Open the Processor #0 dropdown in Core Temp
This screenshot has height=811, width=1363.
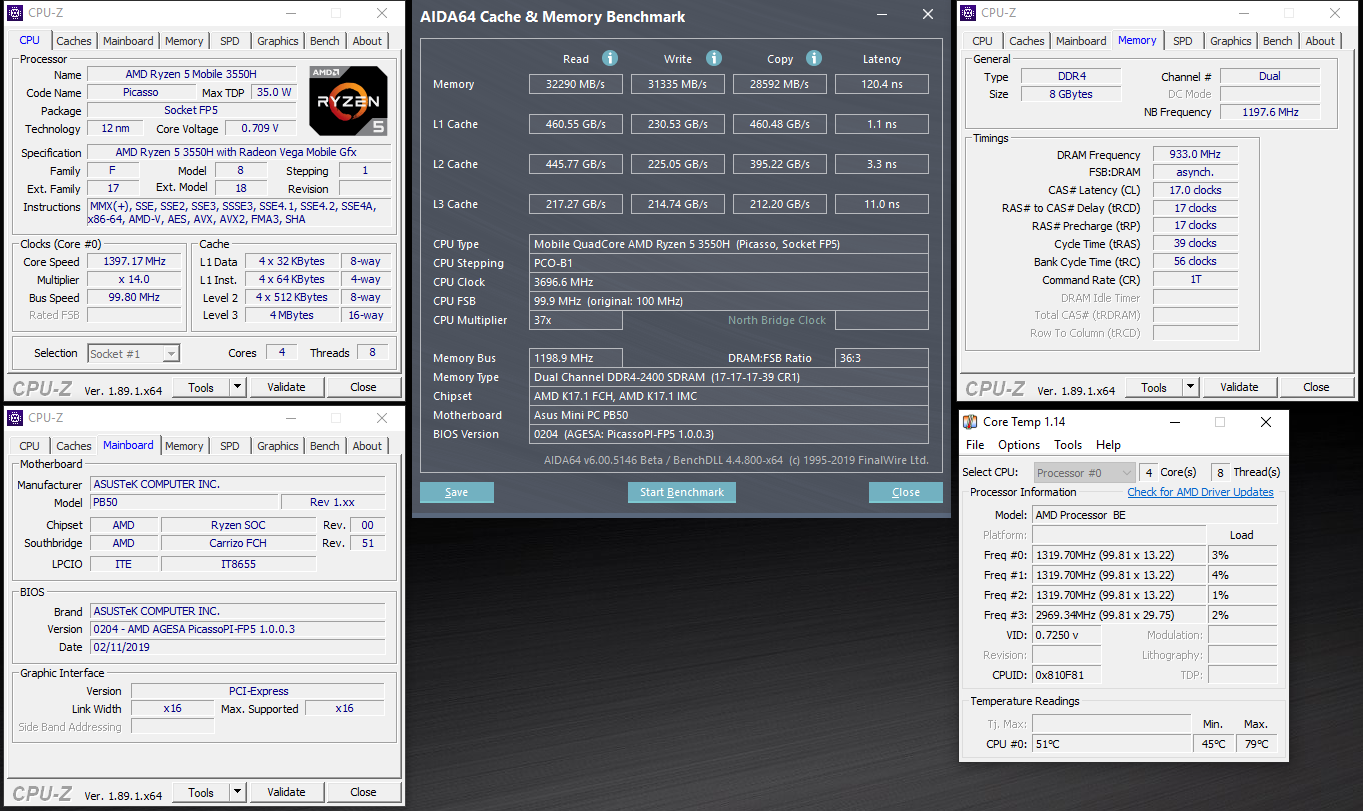pyautogui.click(x=1085, y=472)
